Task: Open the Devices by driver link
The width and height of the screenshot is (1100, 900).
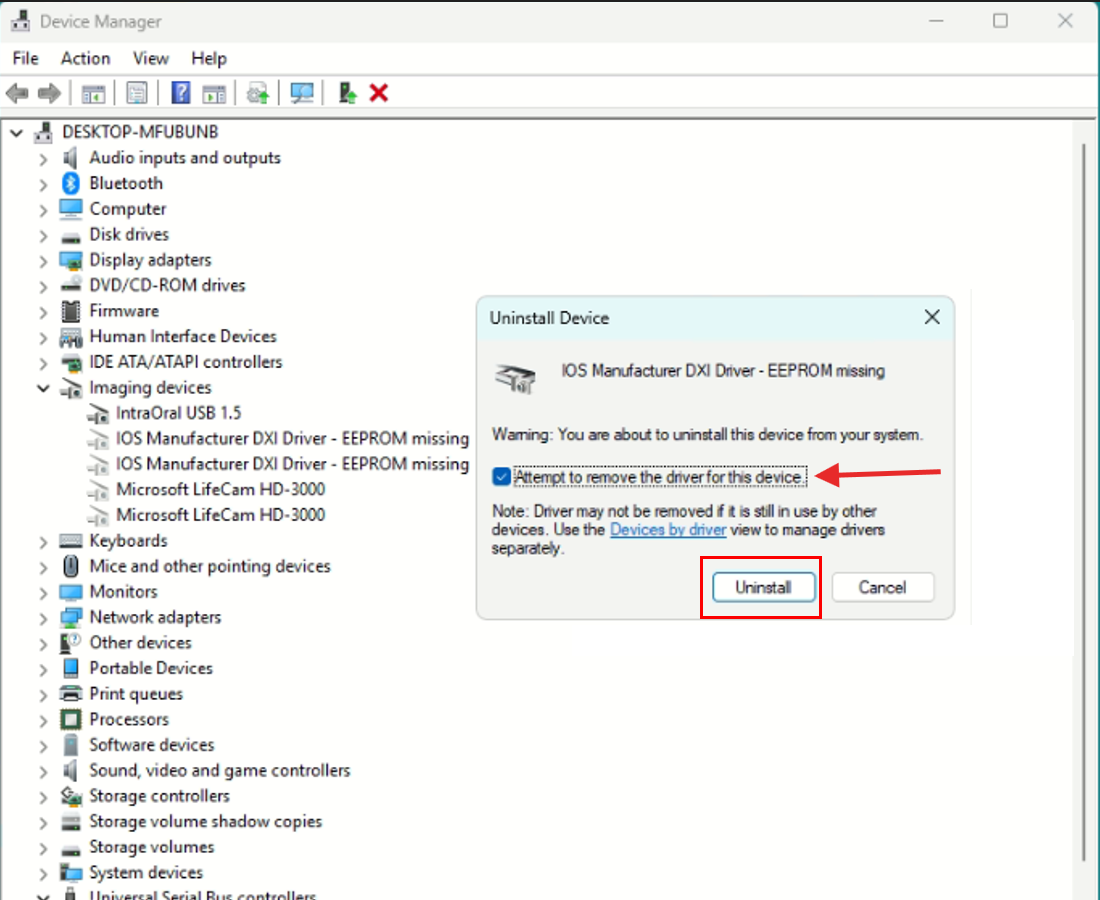Action: pyautogui.click(x=668, y=529)
